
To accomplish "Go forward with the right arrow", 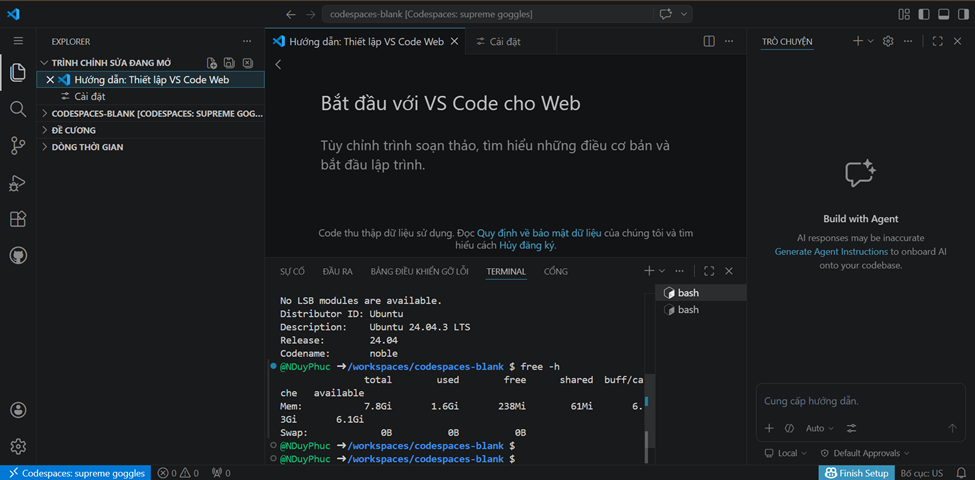I will 310,14.
